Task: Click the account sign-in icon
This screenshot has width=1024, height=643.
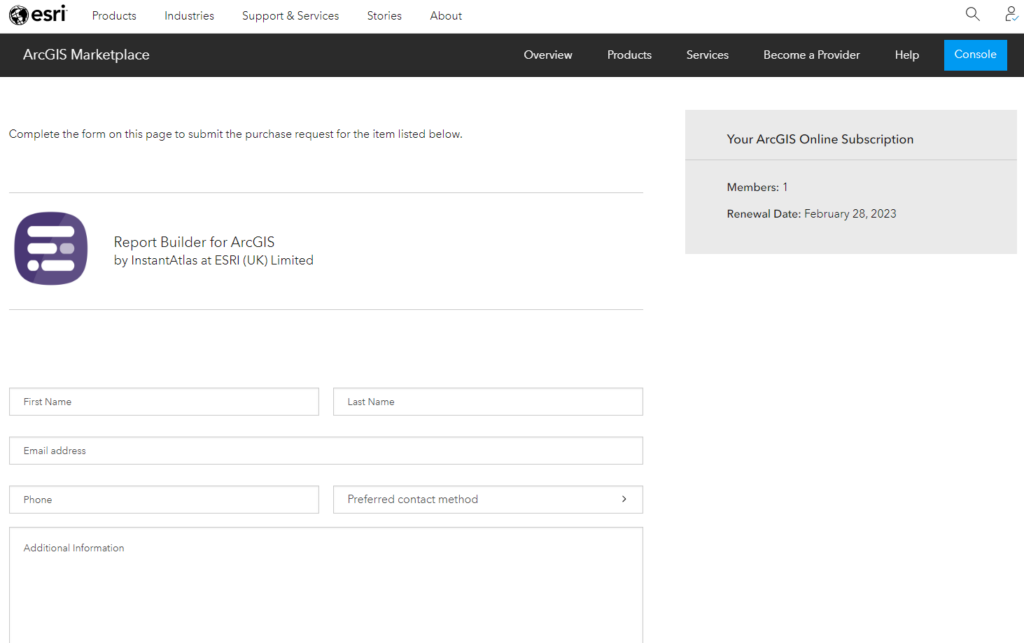Action: pos(1010,14)
